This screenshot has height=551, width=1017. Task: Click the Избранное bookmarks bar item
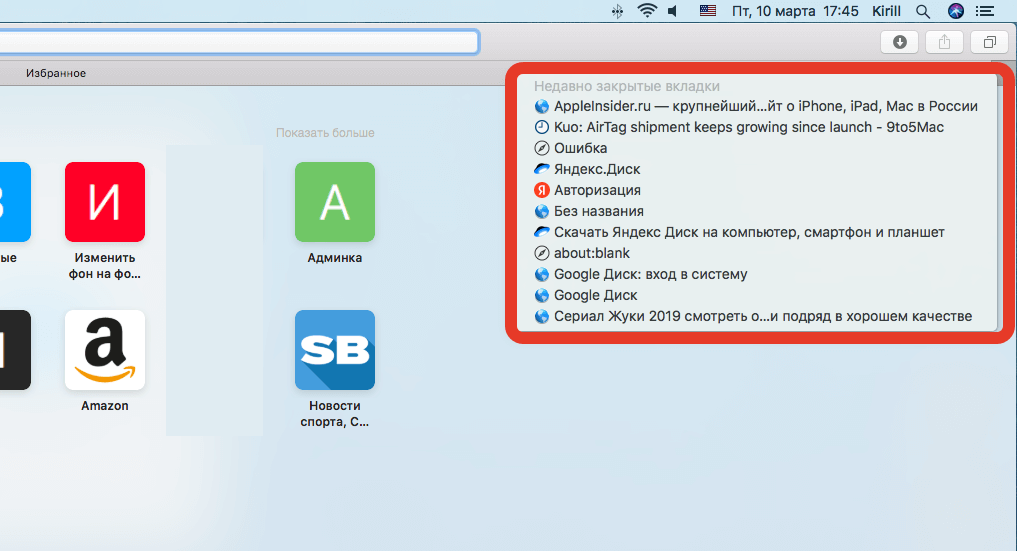tap(56, 73)
